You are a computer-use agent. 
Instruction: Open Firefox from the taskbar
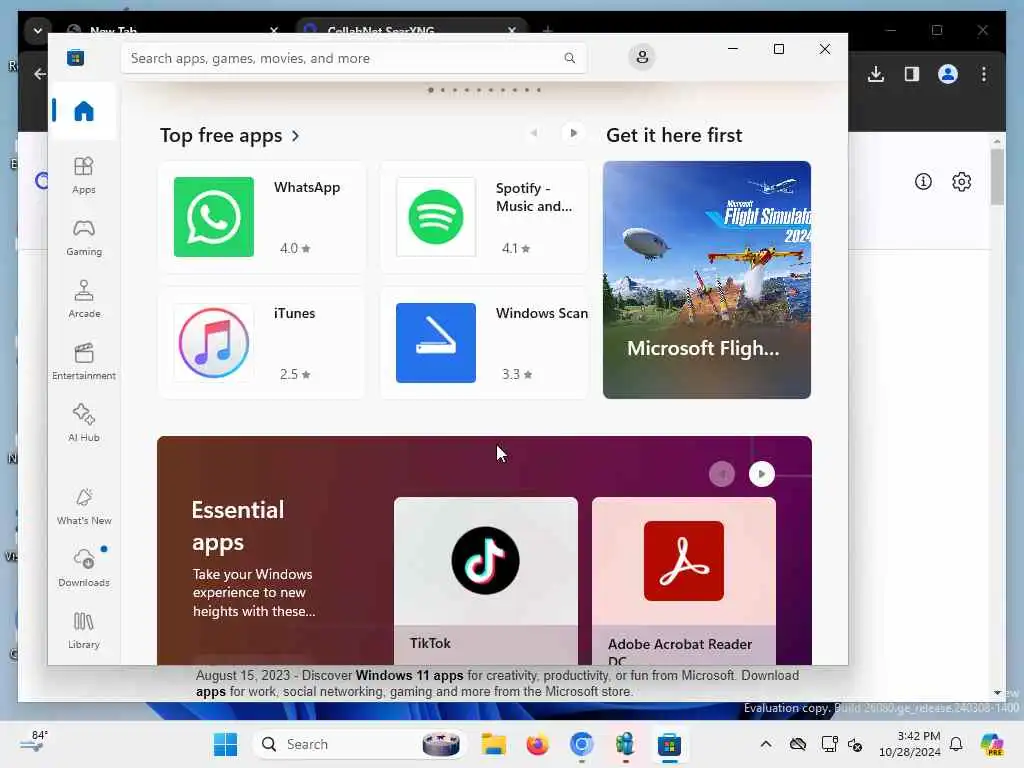[537, 744]
